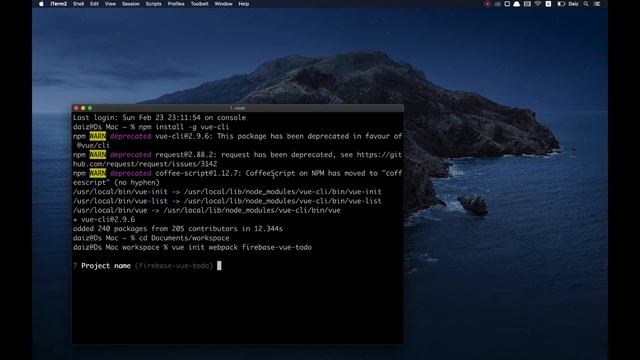Click the '@vue/cli' wrapped line text

[93, 145]
